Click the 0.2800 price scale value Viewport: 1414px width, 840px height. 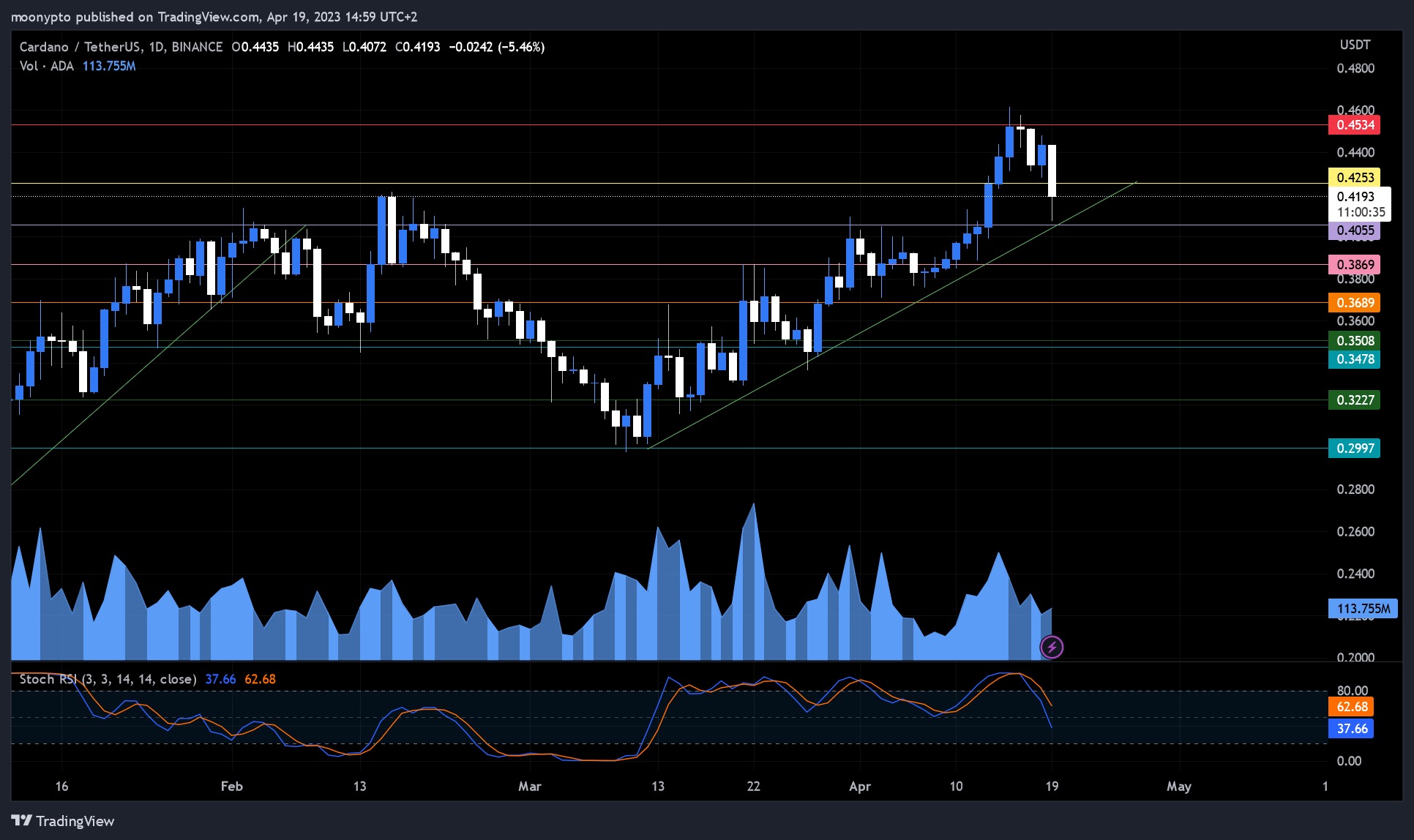(x=1355, y=490)
